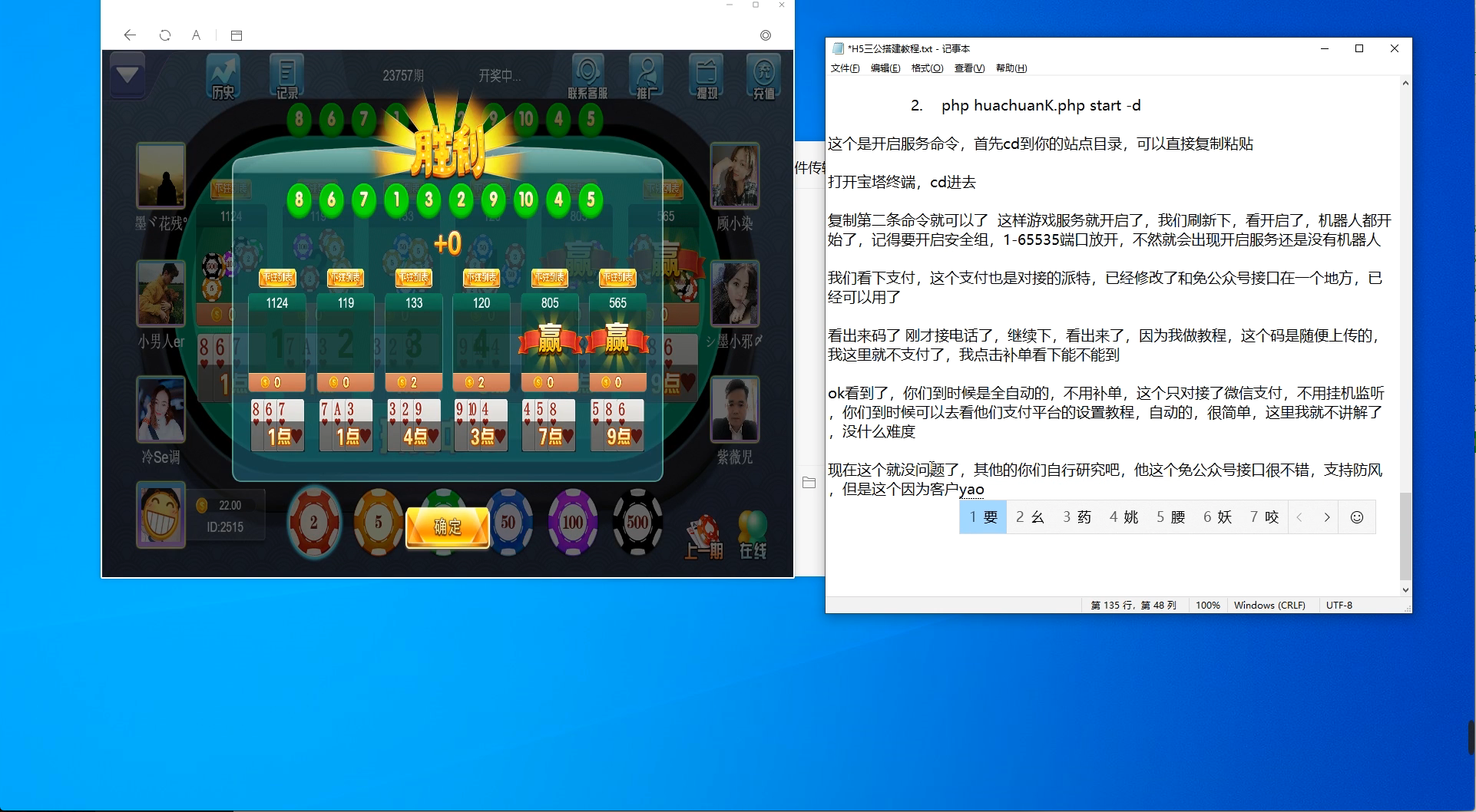Image resolution: width=1476 pixels, height=812 pixels.
Task: Select the yellow 5 chip
Action: [x=378, y=523]
